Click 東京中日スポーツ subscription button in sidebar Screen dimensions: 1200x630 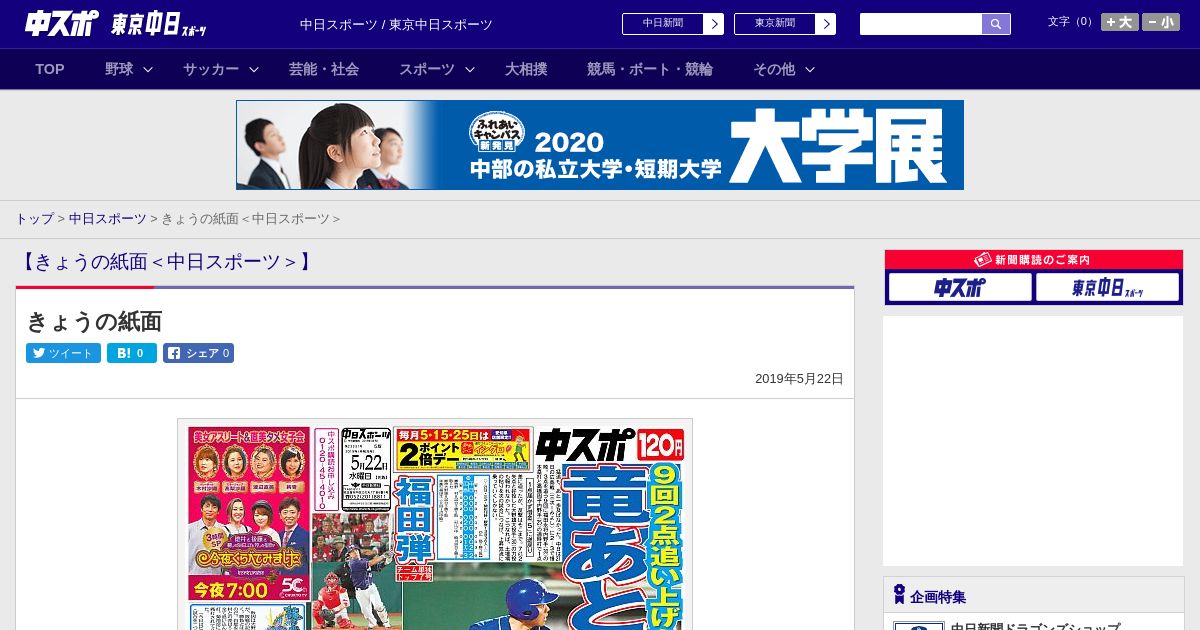pos(1108,288)
